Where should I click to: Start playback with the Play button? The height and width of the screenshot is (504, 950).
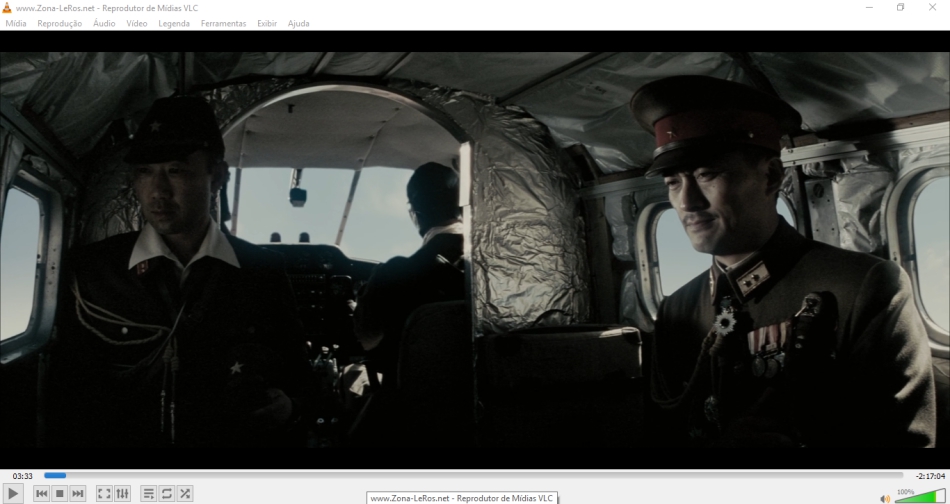pos(13,494)
